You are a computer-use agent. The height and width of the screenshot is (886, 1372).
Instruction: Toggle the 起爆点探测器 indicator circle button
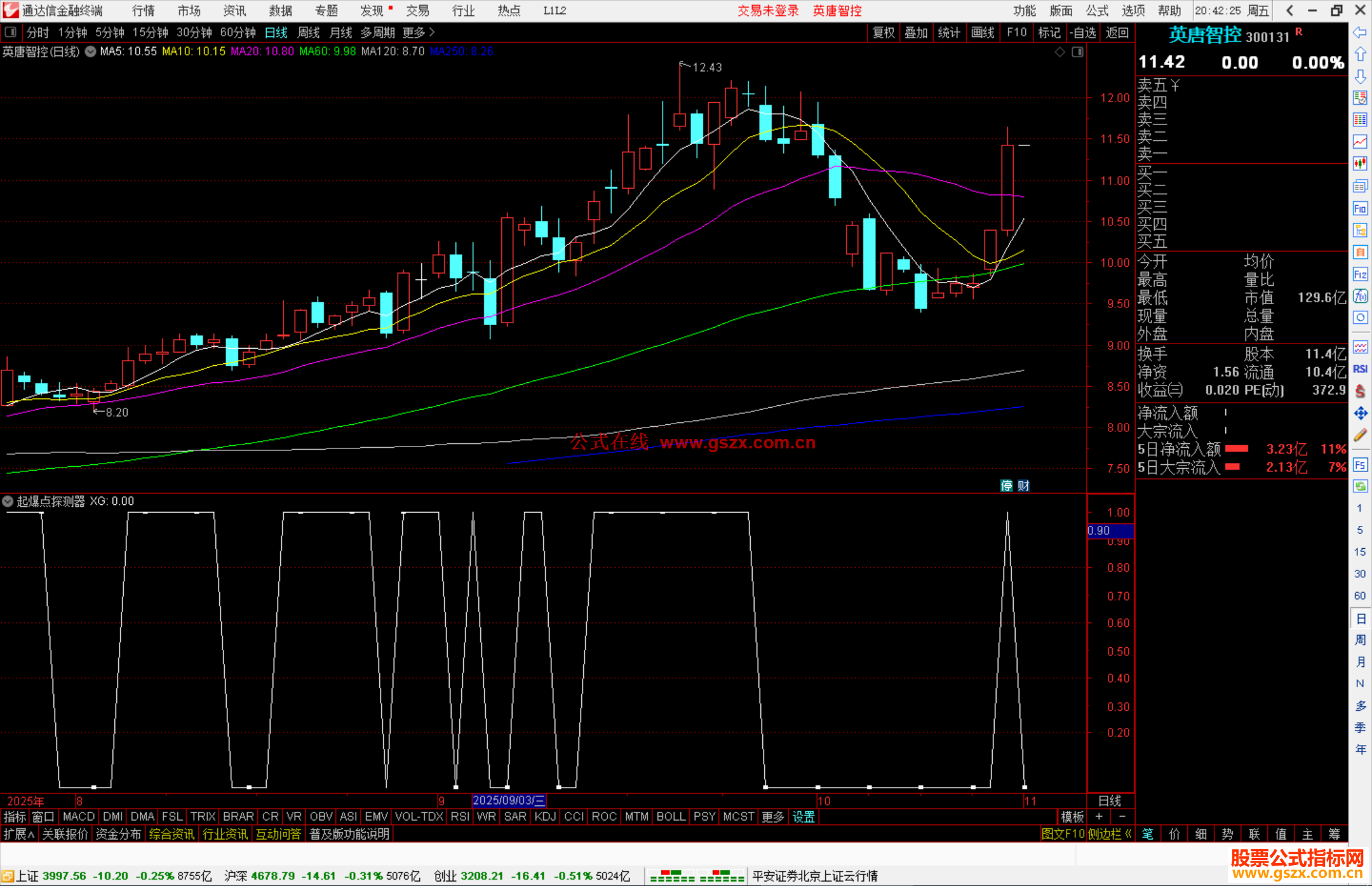click(8, 501)
